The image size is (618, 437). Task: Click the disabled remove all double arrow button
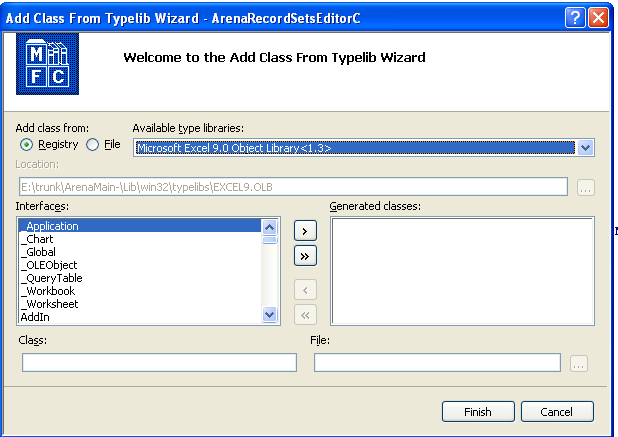point(305,314)
